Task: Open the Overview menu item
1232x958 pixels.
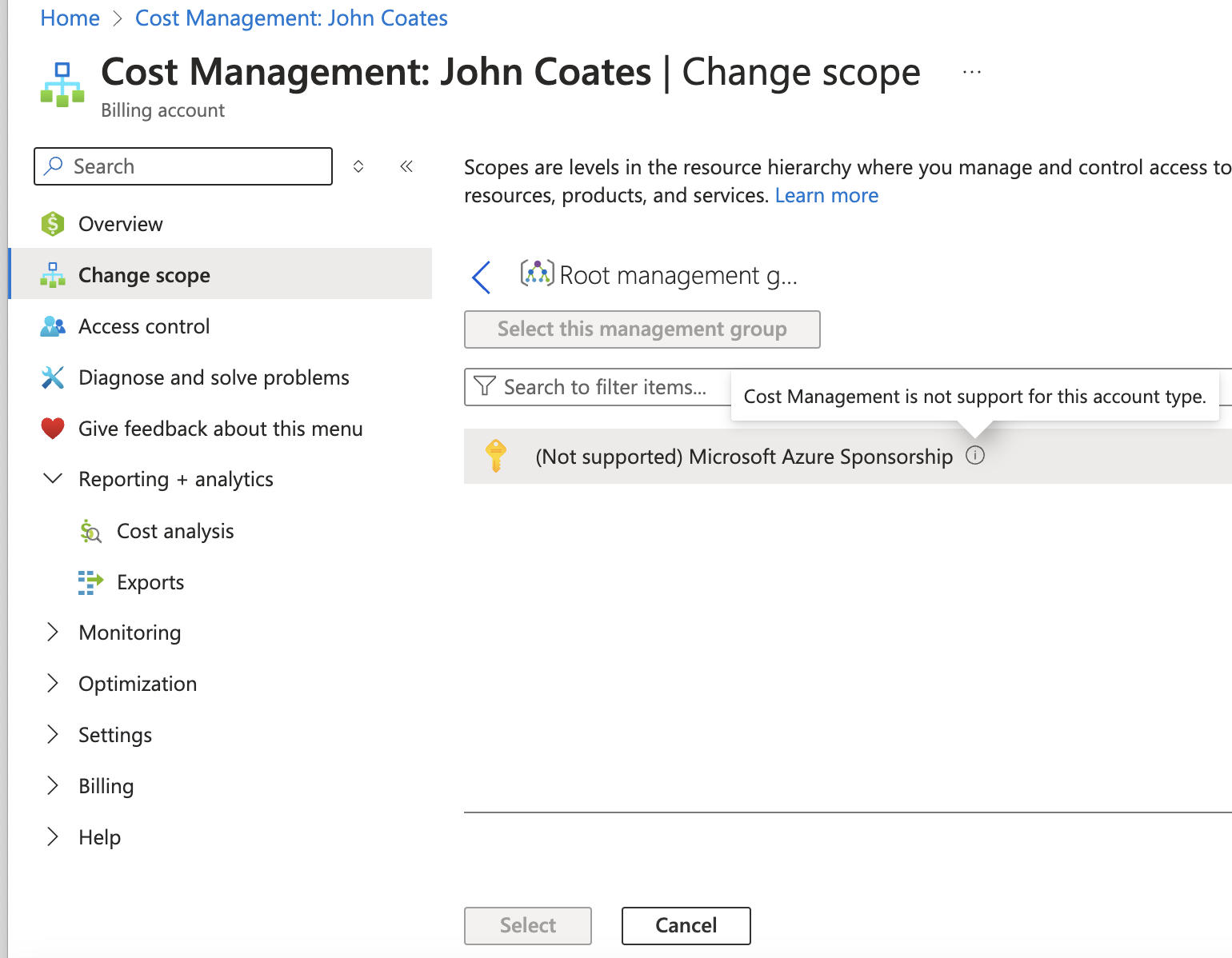Action: [220, 224]
